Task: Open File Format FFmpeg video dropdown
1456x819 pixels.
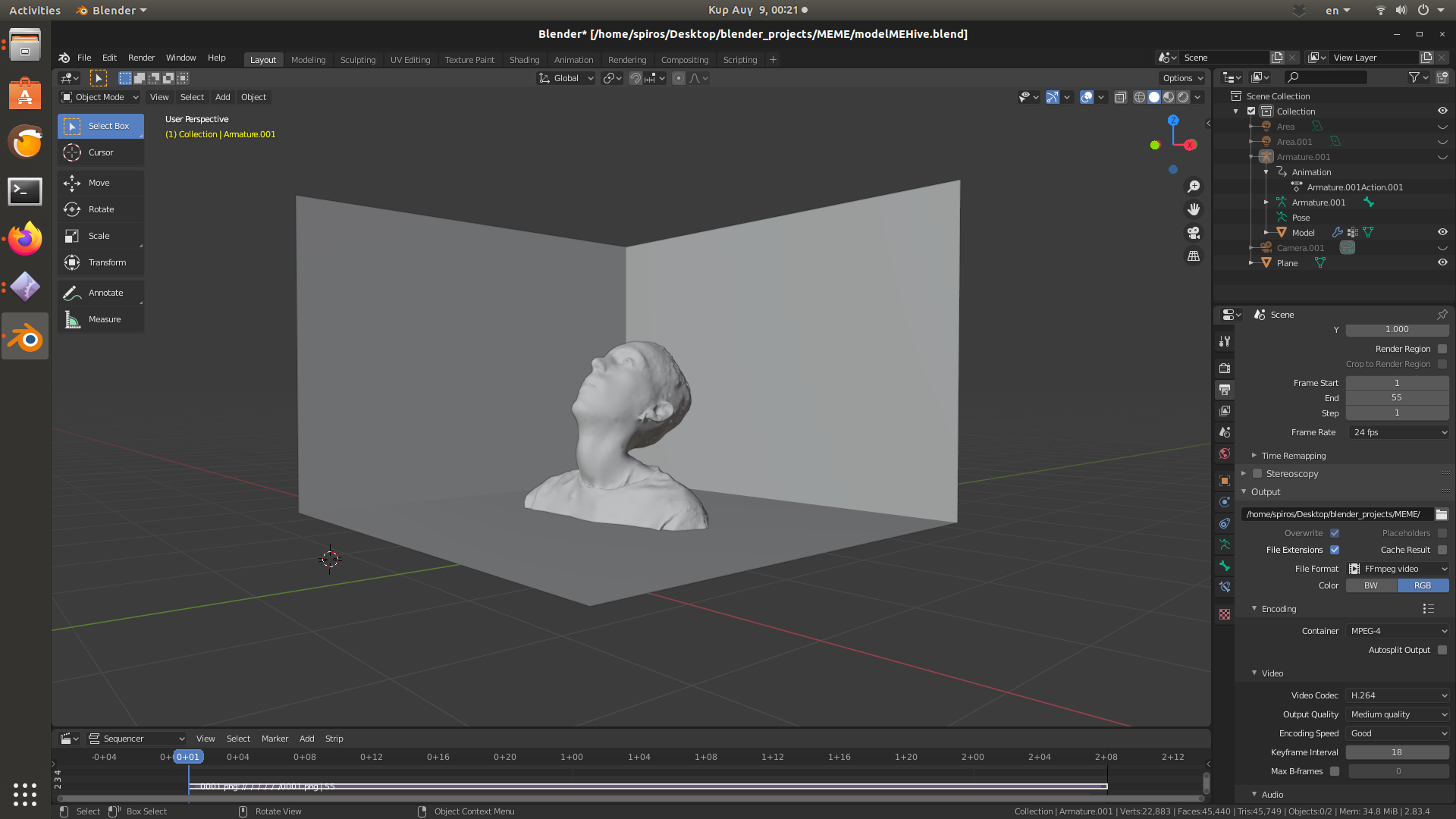Action: coord(1398,569)
